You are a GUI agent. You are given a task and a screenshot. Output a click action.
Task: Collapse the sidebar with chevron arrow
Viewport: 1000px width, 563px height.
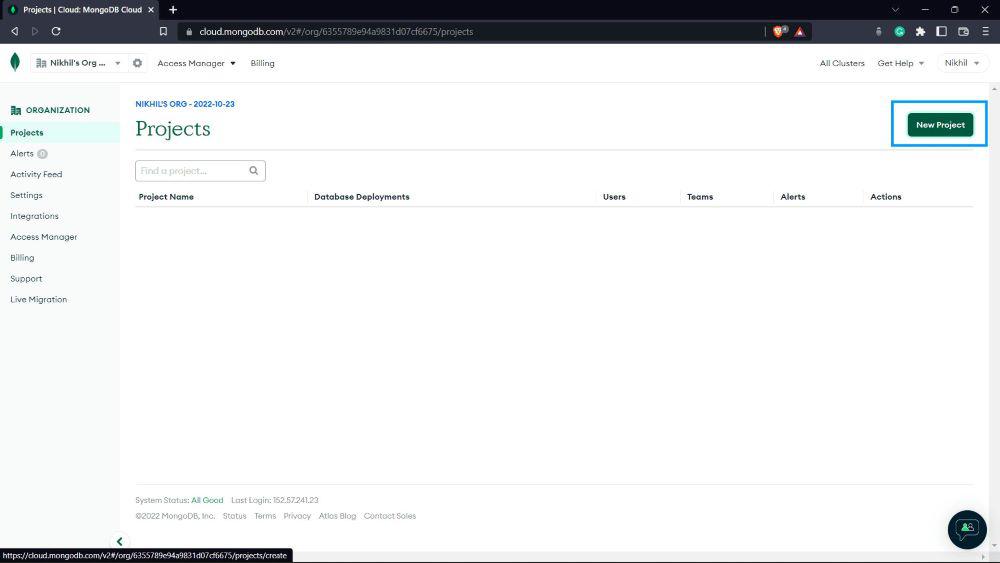pyautogui.click(x=119, y=541)
